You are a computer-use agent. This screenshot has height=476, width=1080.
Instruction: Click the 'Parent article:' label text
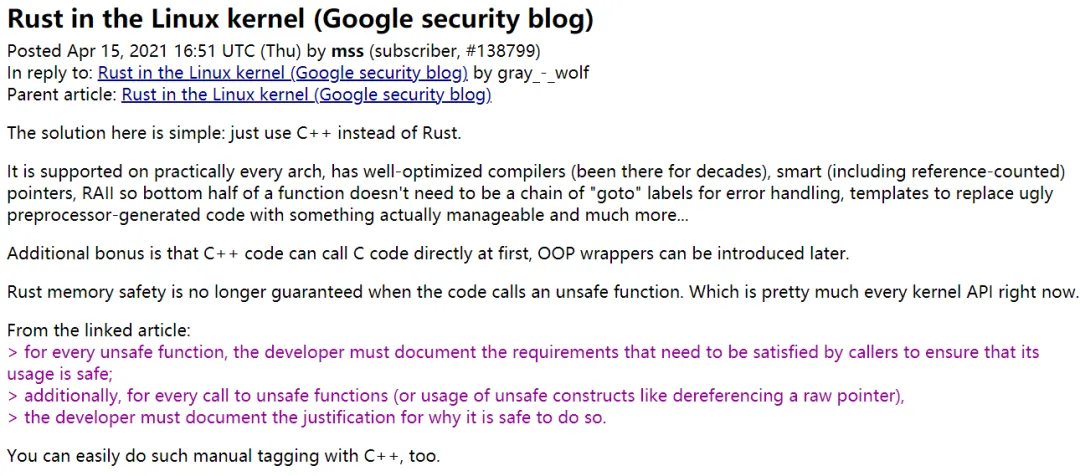click(x=62, y=95)
